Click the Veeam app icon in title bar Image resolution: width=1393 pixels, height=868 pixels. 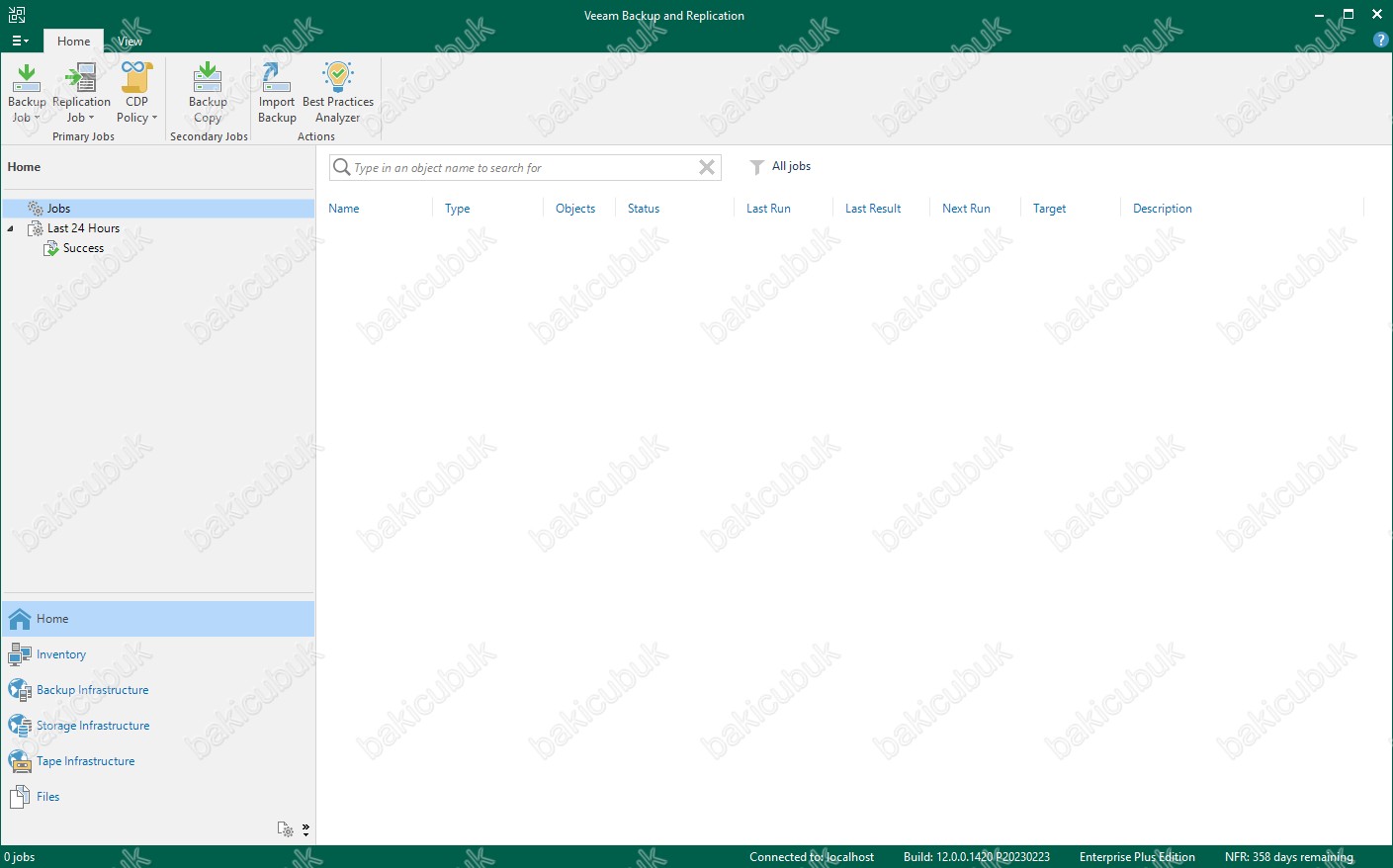tap(17, 15)
